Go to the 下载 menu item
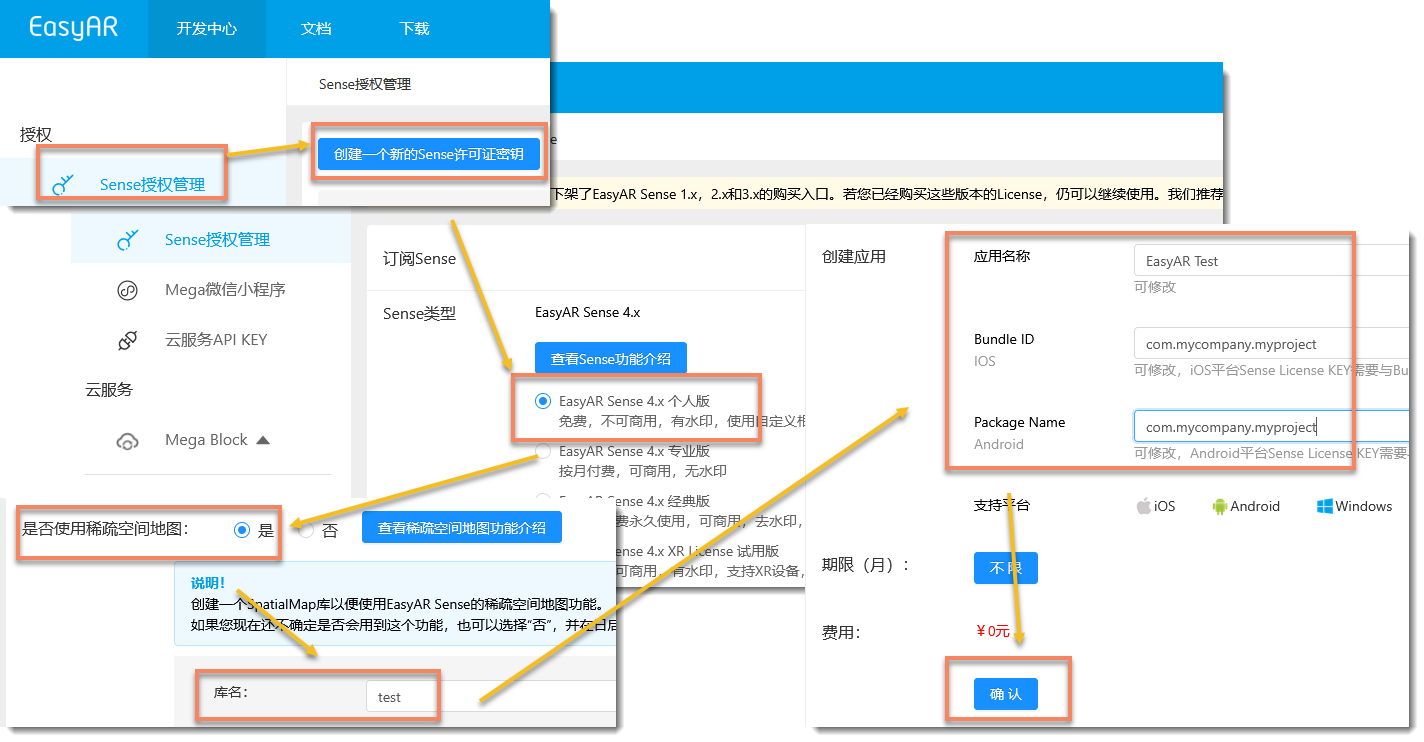 414,29
